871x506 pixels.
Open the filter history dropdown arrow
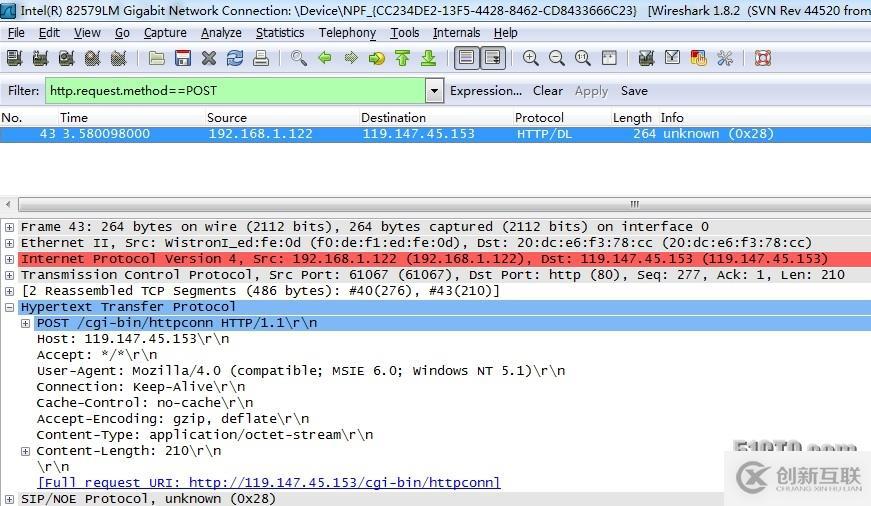[435, 91]
